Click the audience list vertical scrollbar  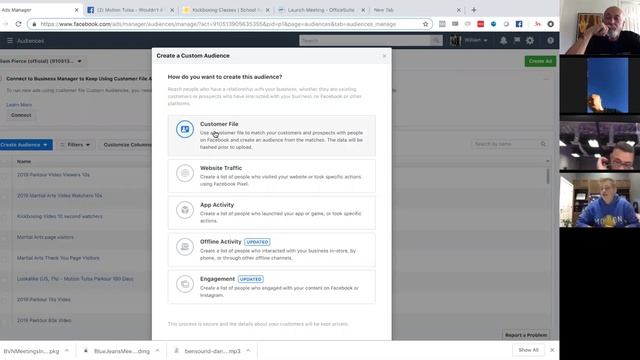pyautogui.click(x=547, y=177)
